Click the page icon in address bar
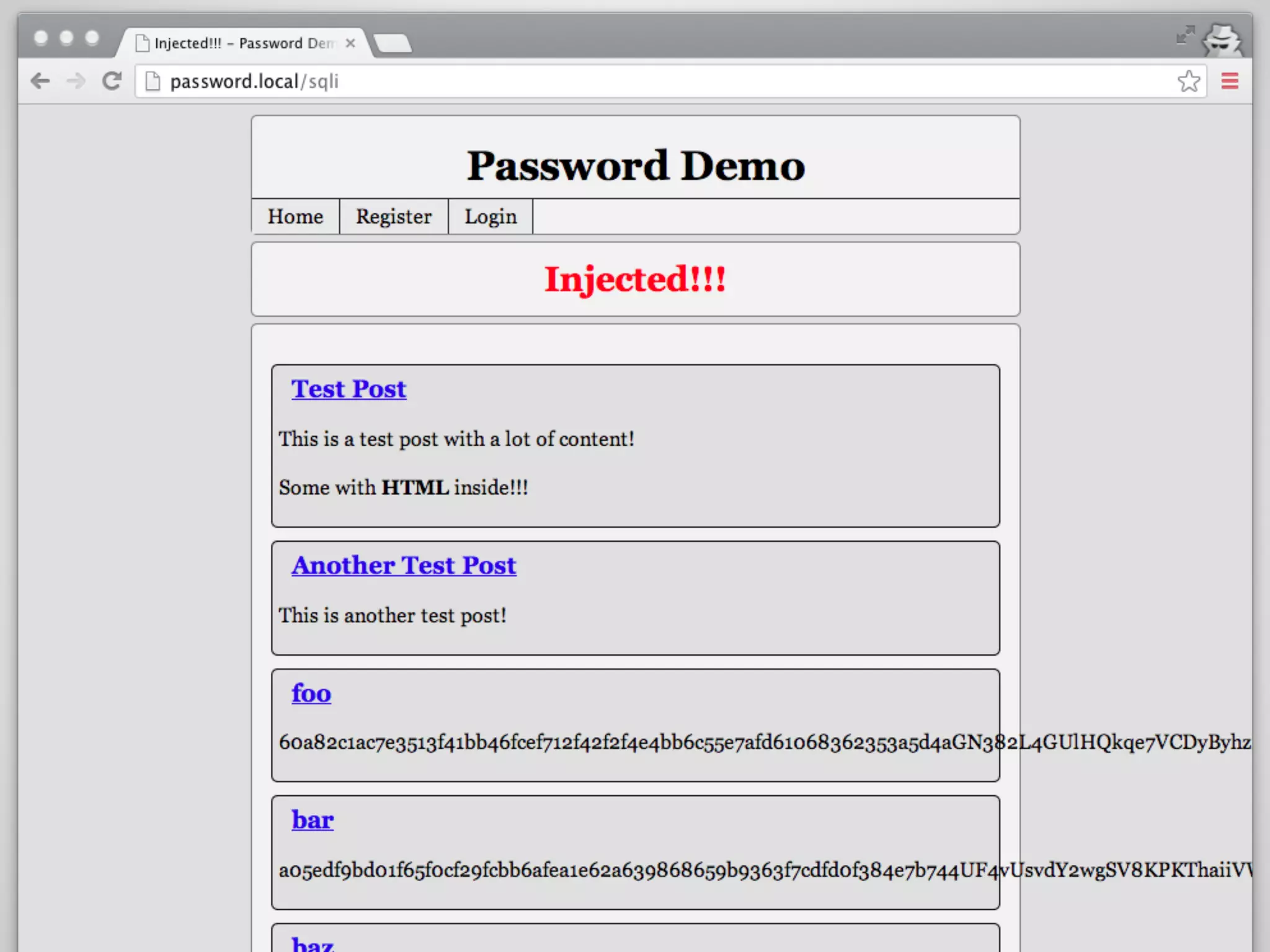The width and height of the screenshot is (1270, 952). click(x=153, y=81)
